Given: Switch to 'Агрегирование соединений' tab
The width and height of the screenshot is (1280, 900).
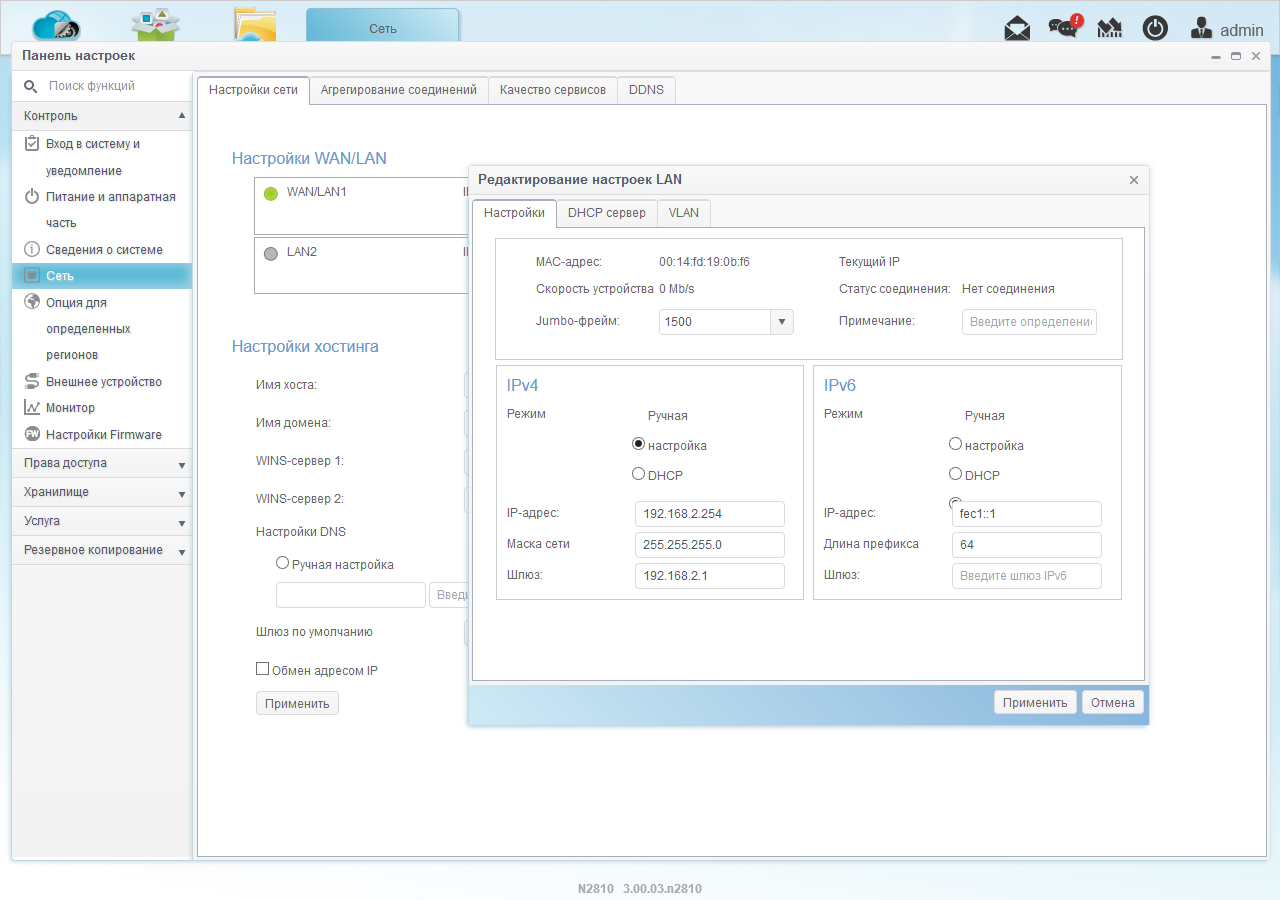Looking at the screenshot, I should [399, 90].
